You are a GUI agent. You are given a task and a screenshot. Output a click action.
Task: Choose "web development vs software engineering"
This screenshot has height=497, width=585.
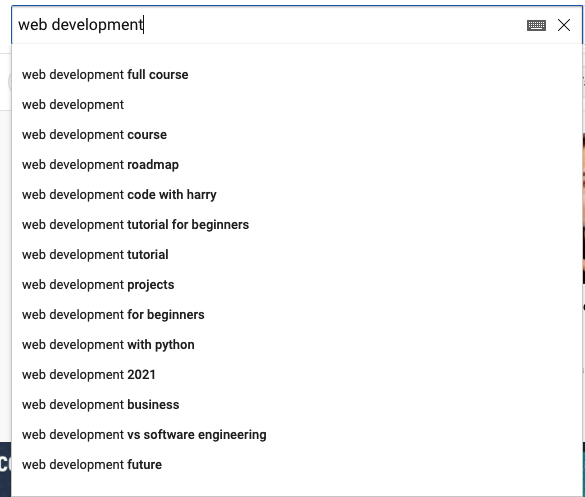tap(297, 435)
